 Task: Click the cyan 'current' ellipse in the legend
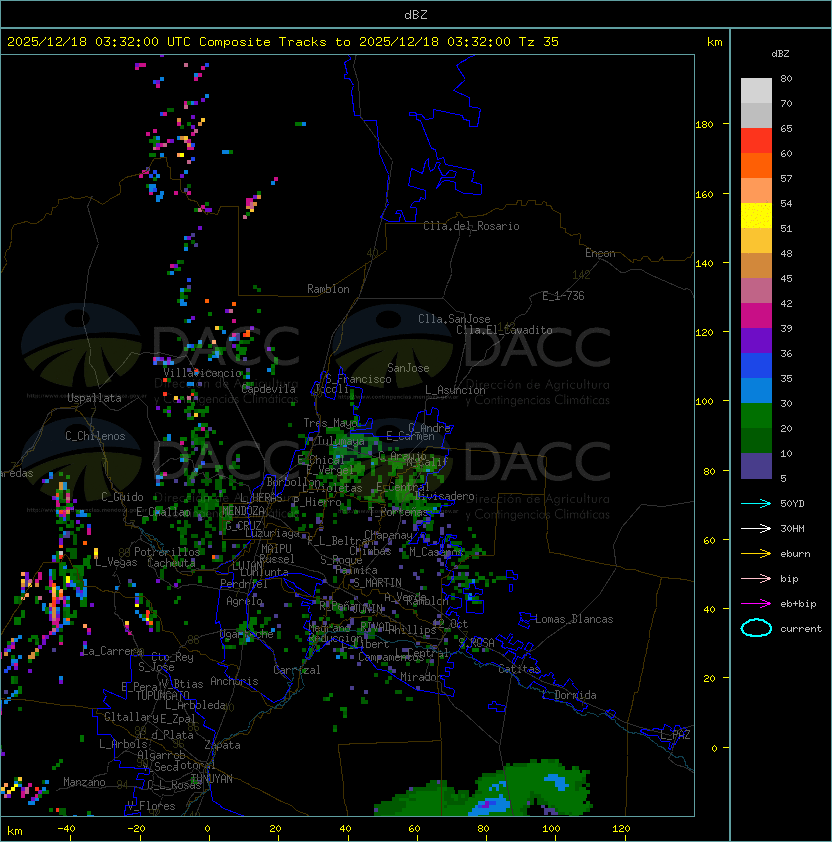[756, 628]
